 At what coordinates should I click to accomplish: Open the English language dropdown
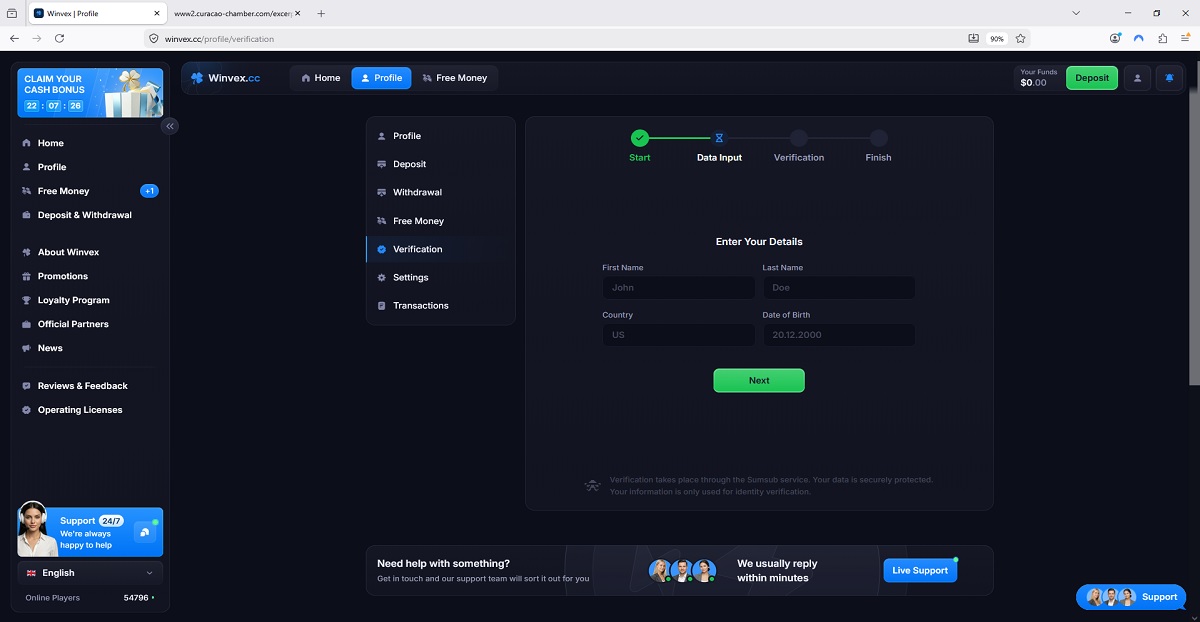[90, 573]
